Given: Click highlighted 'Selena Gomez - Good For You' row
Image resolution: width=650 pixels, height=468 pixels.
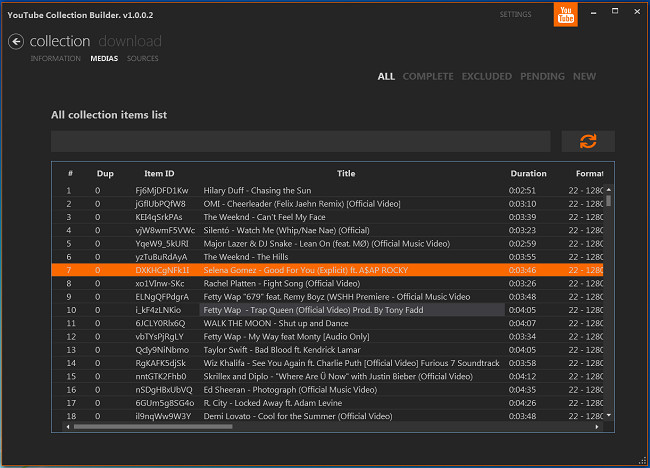Looking at the screenshot, I should click(x=327, y=270).
